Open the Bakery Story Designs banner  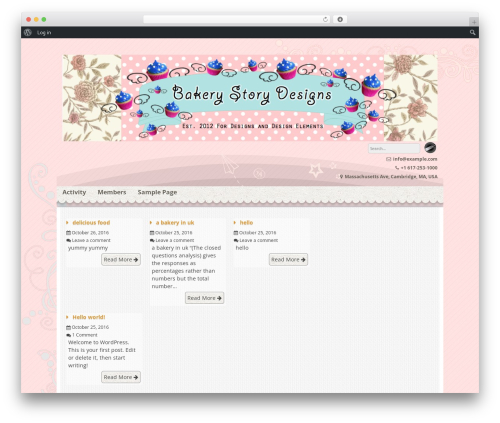pos(250,98)
